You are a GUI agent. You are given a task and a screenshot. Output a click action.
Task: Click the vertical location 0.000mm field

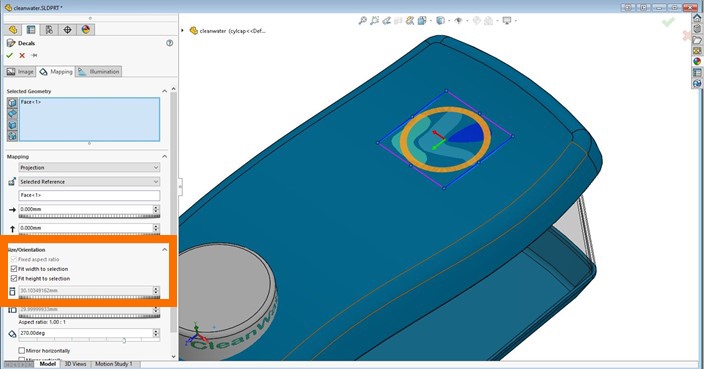(x=85, y=228)
